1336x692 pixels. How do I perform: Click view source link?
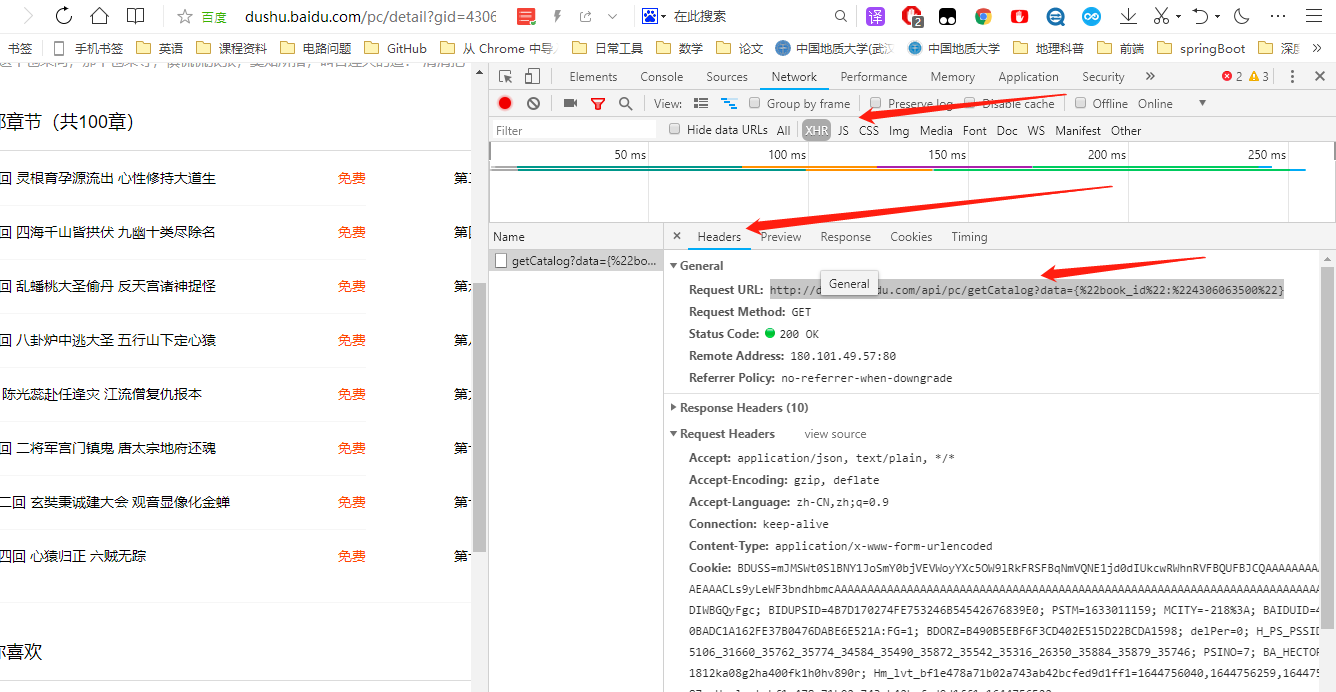coord(835,434)
